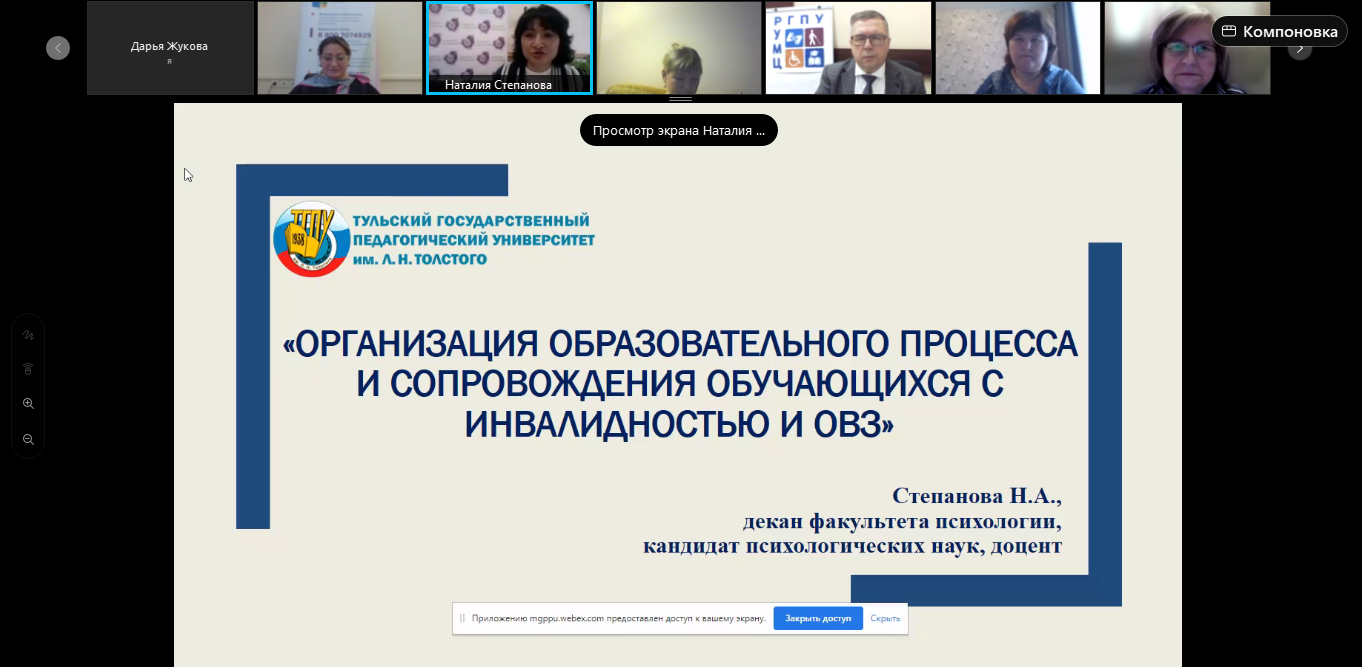Open the Компоновка layout menu
Image resolution: width=1362 pixels, height=667 pixels.
(x=1279, y=32)
